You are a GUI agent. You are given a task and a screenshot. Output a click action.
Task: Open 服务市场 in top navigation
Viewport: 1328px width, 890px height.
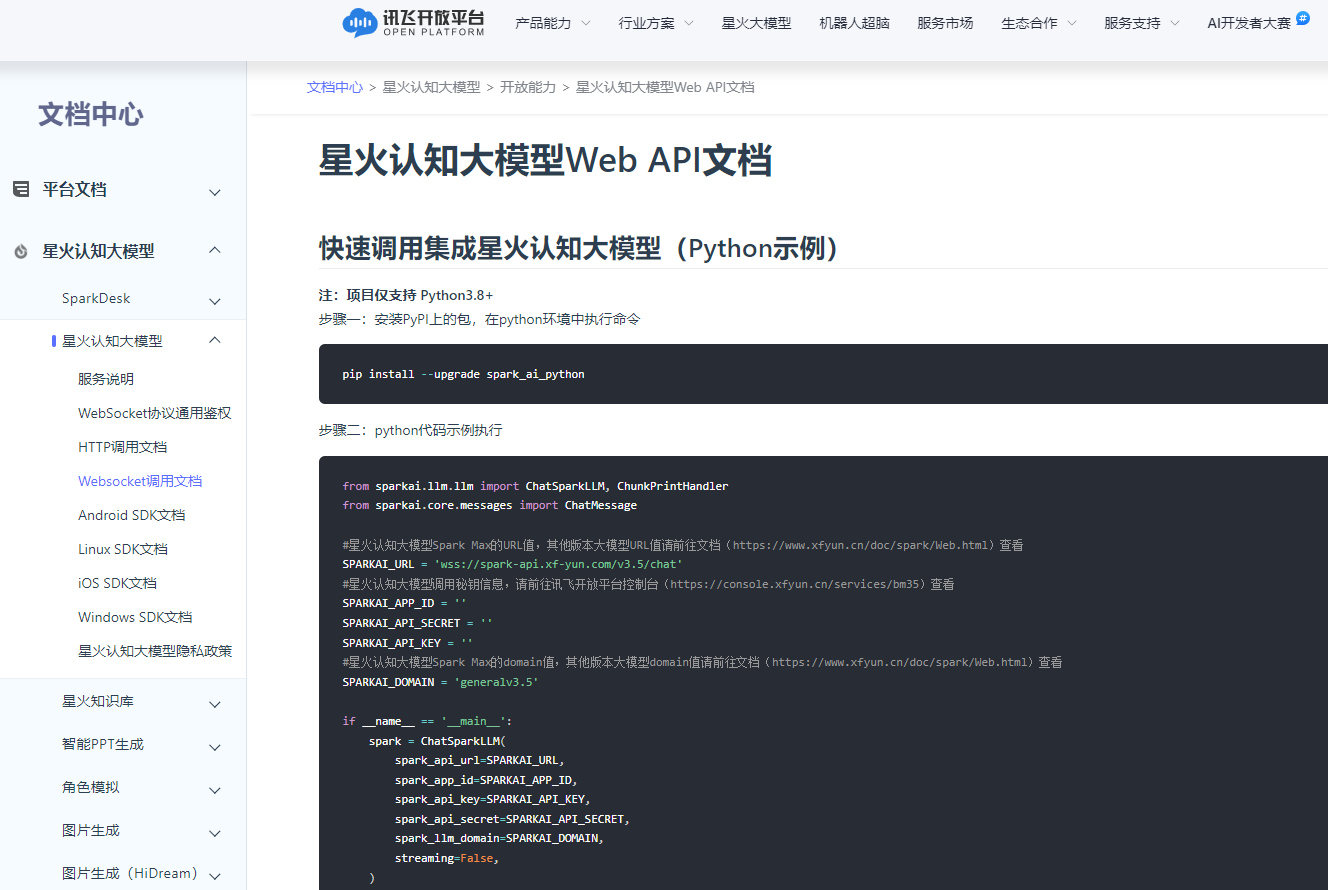click(945, 23)
